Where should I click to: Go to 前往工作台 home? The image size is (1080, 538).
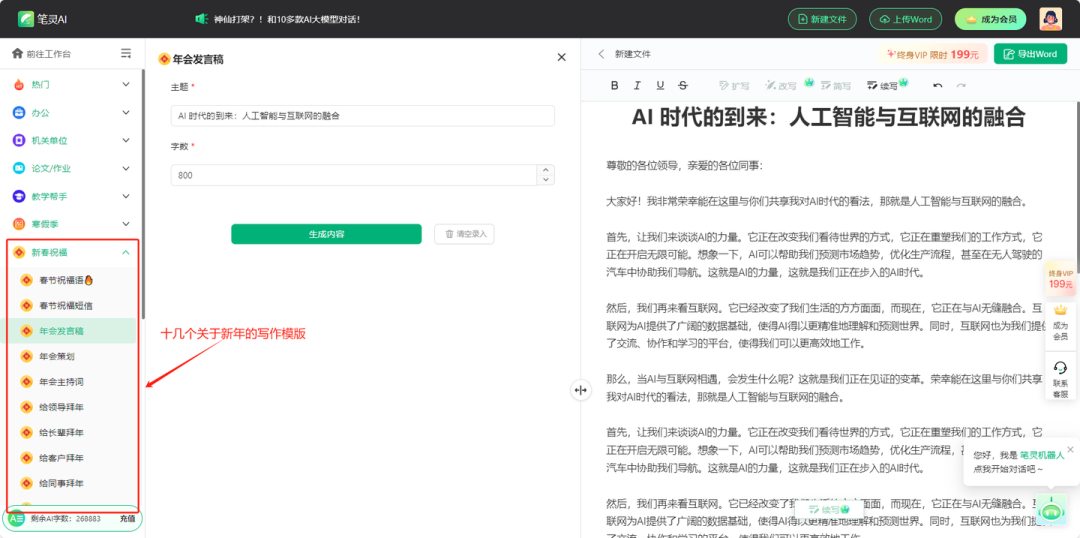pyautogui.click(x=41, y=54)
